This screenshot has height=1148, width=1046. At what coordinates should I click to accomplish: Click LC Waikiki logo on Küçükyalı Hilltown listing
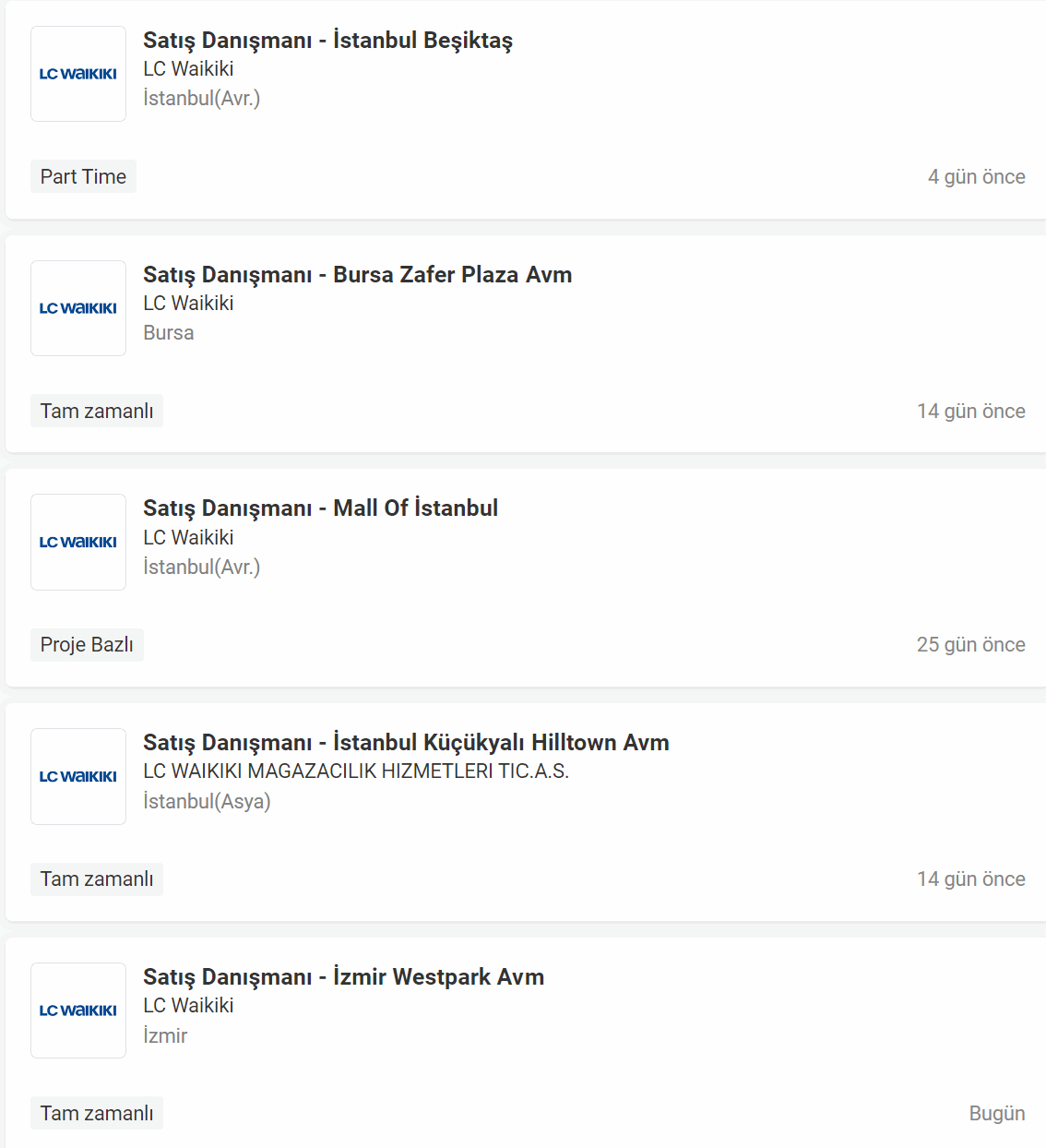[78, 776]
